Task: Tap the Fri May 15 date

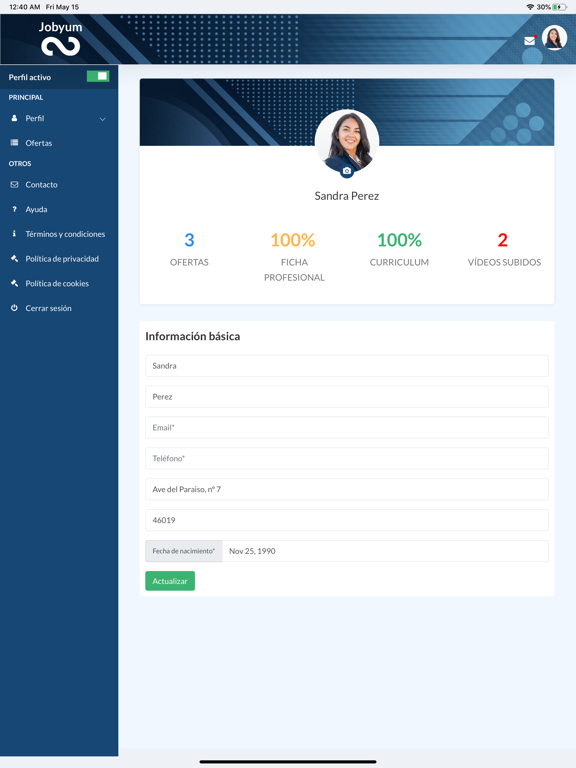Action: (62, 7)
